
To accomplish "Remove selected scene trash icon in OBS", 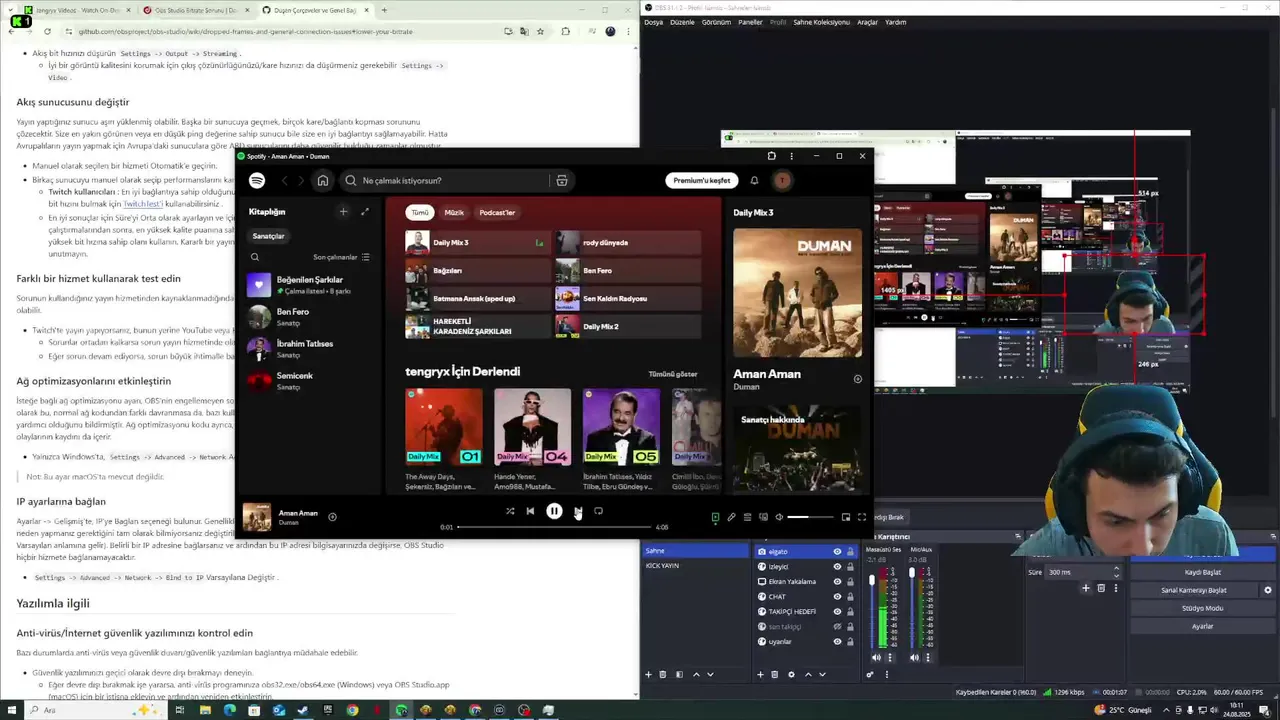I will (663, 674).
